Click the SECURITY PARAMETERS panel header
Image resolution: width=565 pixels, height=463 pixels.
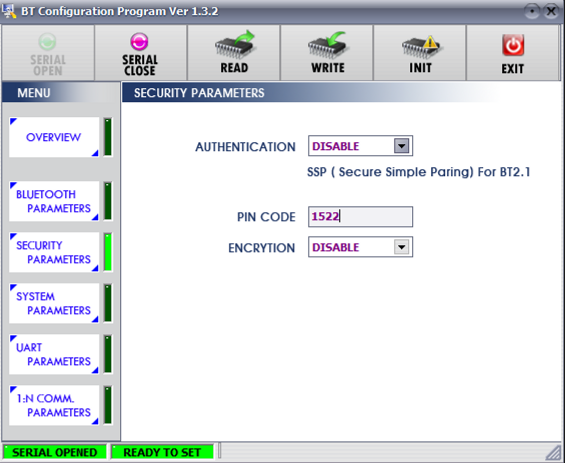click(199, 93)
